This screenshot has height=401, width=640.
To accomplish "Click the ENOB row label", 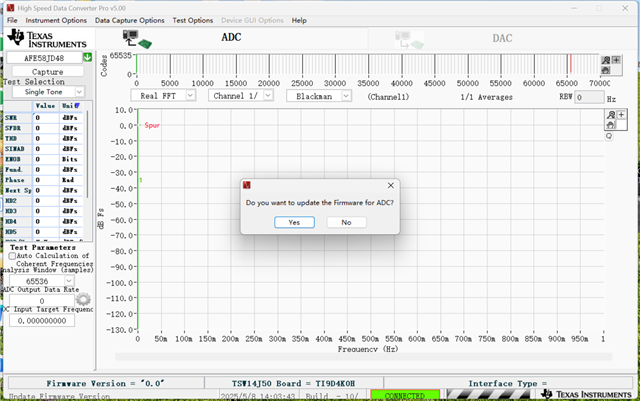I will tap(18, 159).
